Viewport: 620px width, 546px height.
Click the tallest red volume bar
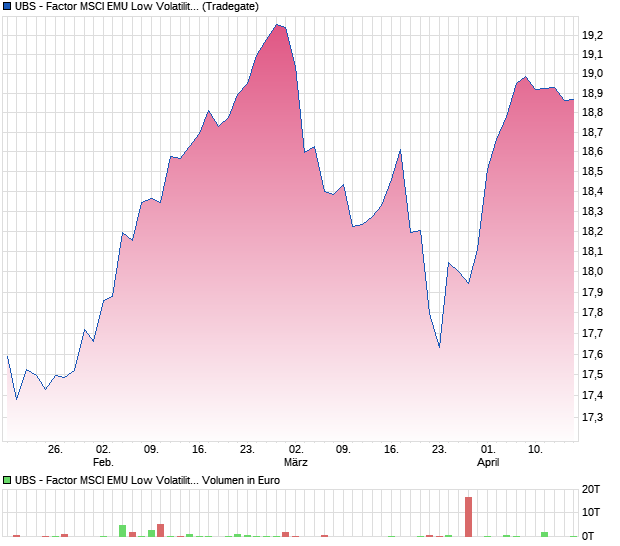469,517
